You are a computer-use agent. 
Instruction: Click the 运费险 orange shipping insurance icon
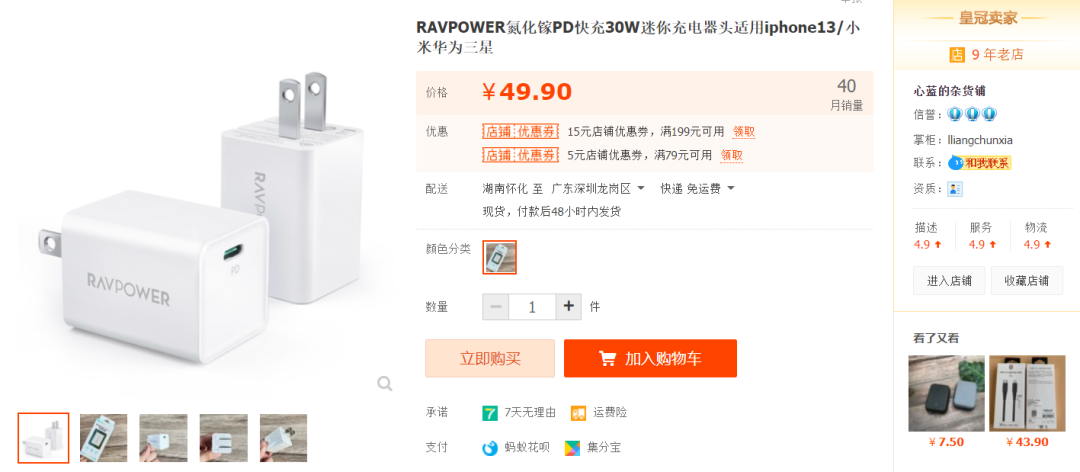[578, 413]
